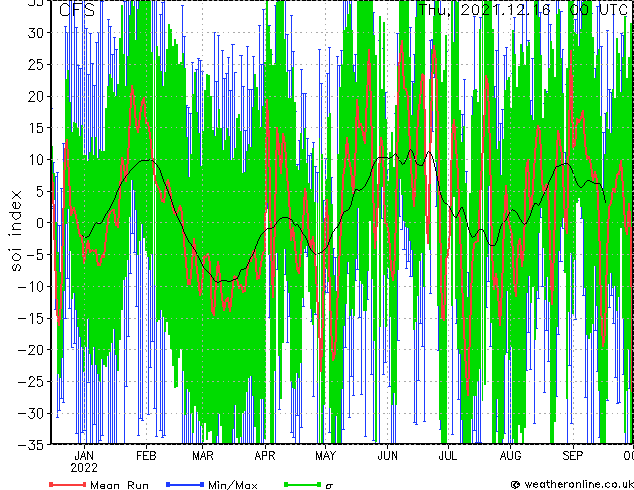Click the soi index axis title

(x=16, y=230)
